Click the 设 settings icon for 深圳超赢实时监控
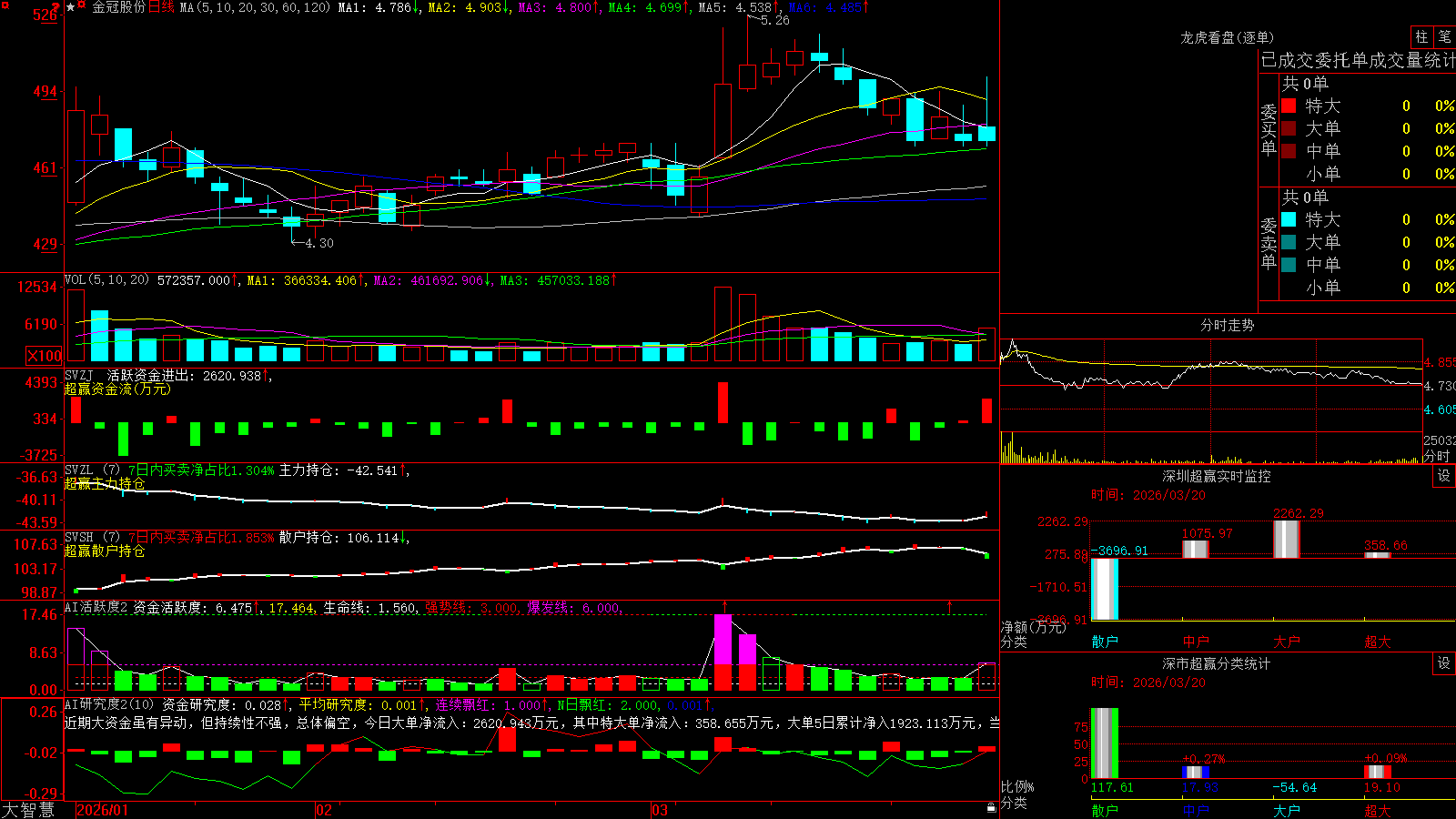Viewport: 1456px width, 819px height. (x=1444, y=476)
